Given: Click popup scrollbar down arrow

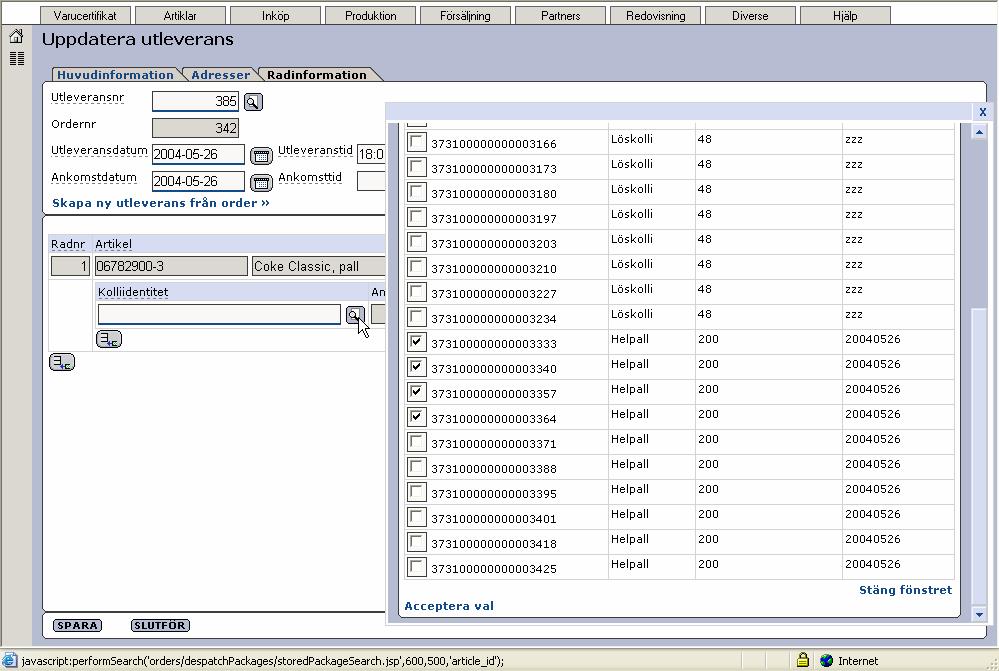Looking at the screenshot, I should tap(979, 614).
